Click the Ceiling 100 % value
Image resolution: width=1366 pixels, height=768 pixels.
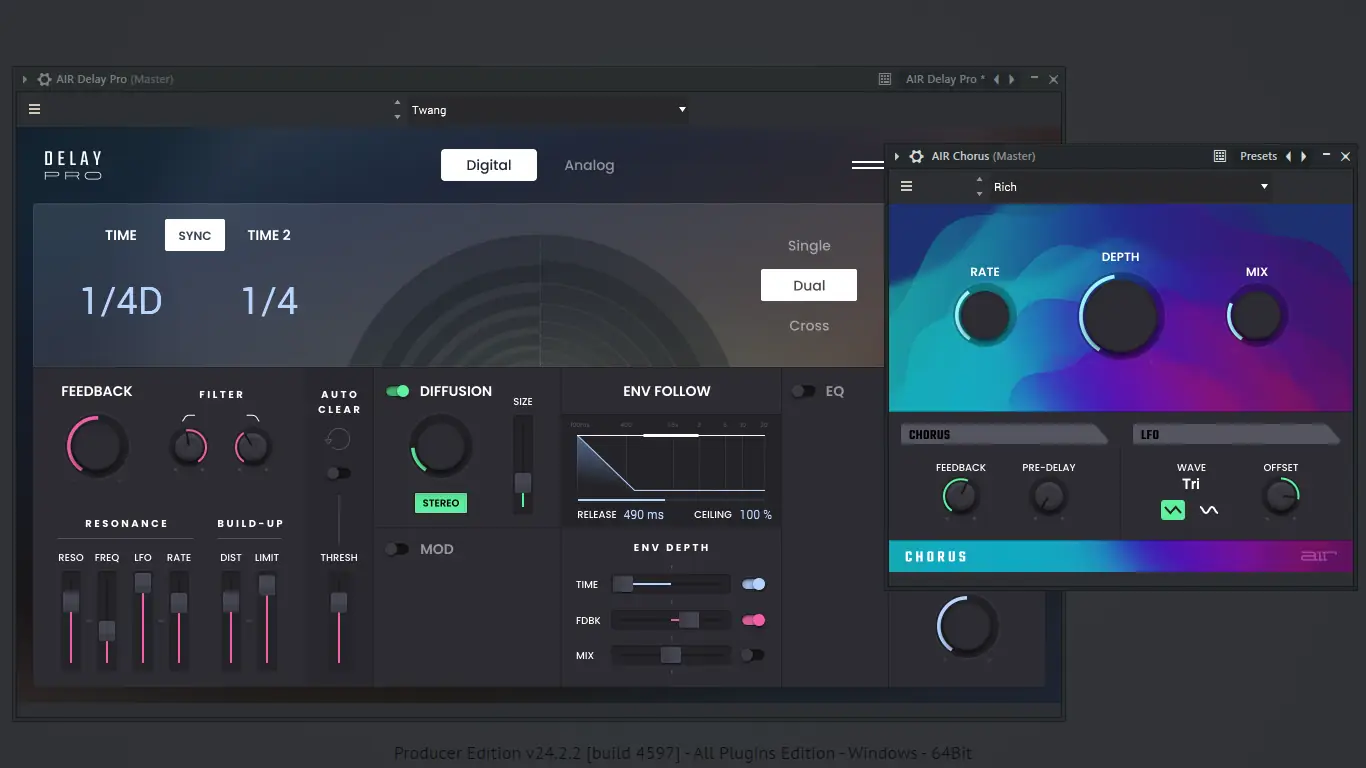756,515
